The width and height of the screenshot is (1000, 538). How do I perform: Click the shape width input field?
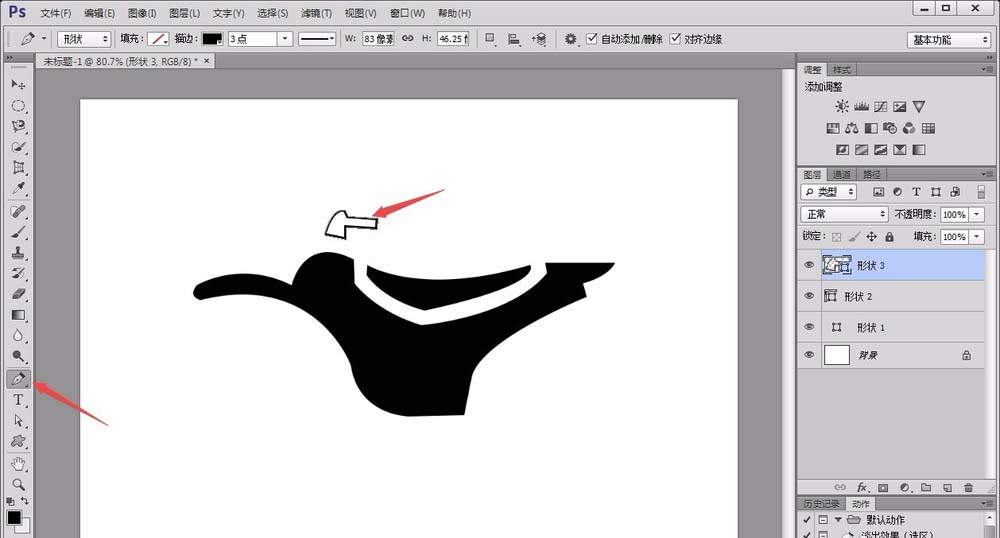pyautogui.click(x=377, y=39)
